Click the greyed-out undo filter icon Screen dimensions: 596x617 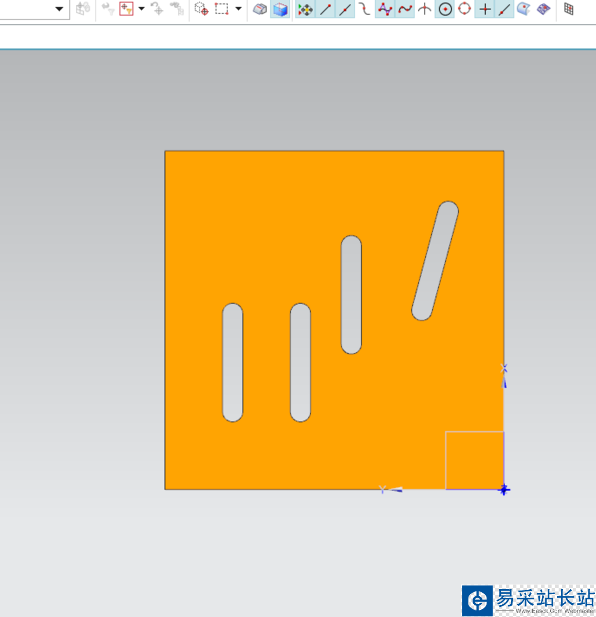click(107, 9)
